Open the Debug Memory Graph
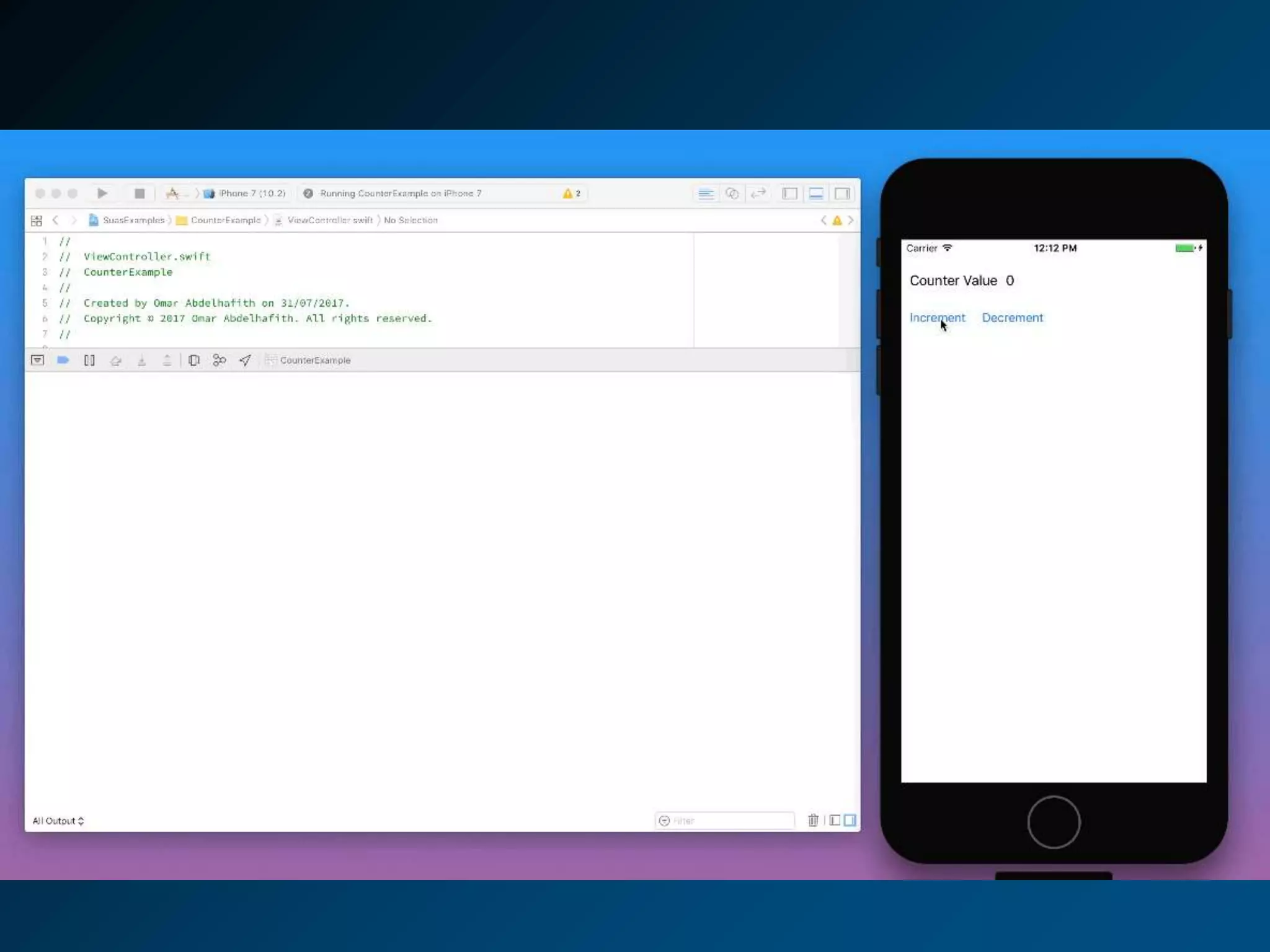 (219, 360)
